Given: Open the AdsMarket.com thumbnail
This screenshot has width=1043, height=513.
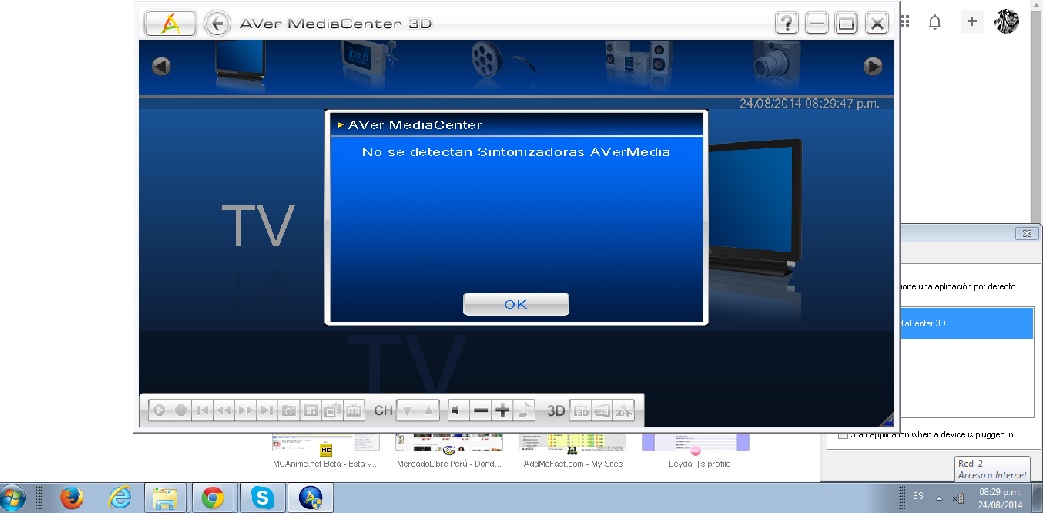Looking at the screenshot, I should (573, 450).
